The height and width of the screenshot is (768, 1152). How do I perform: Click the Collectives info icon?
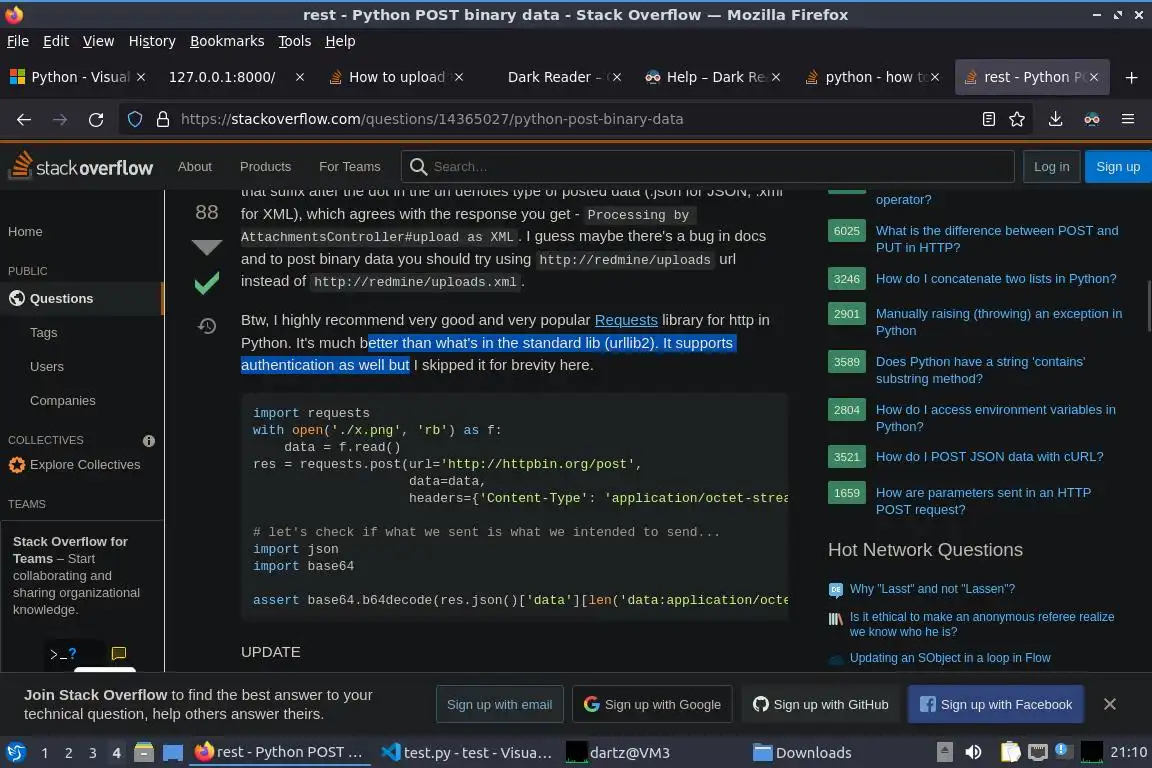click(x=148, y=441)
